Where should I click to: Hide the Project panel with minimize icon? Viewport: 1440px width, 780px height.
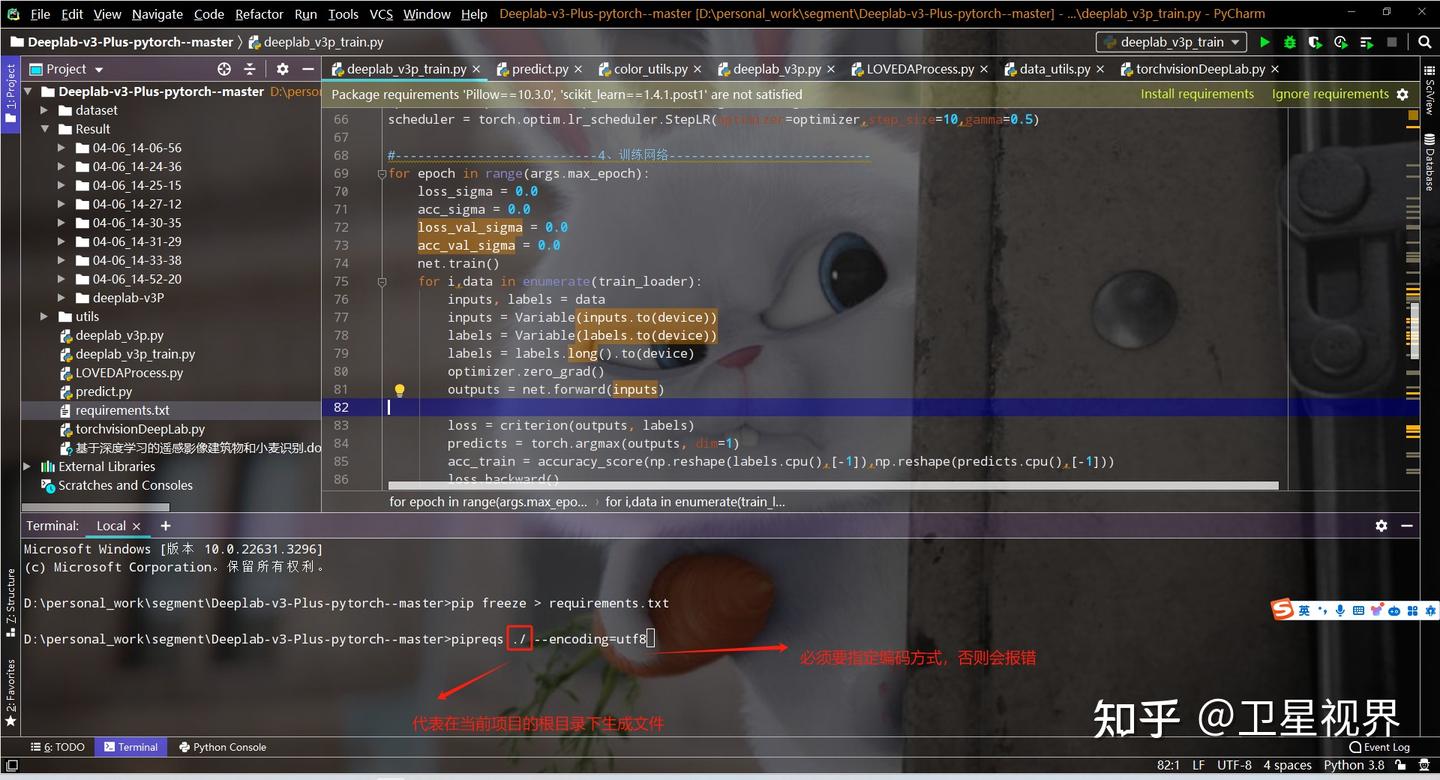[307, 69]
